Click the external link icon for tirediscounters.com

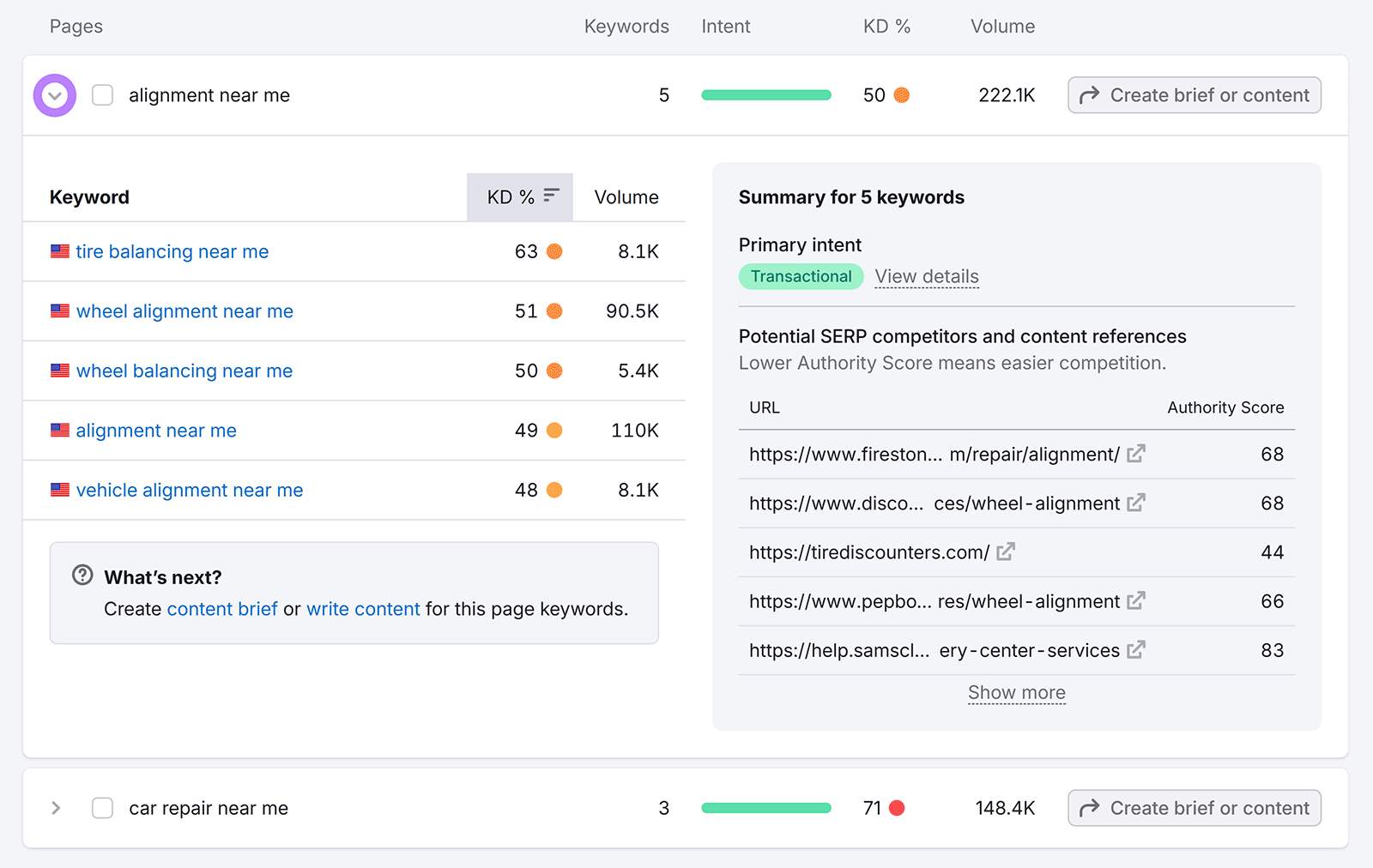pos(1005,552)
